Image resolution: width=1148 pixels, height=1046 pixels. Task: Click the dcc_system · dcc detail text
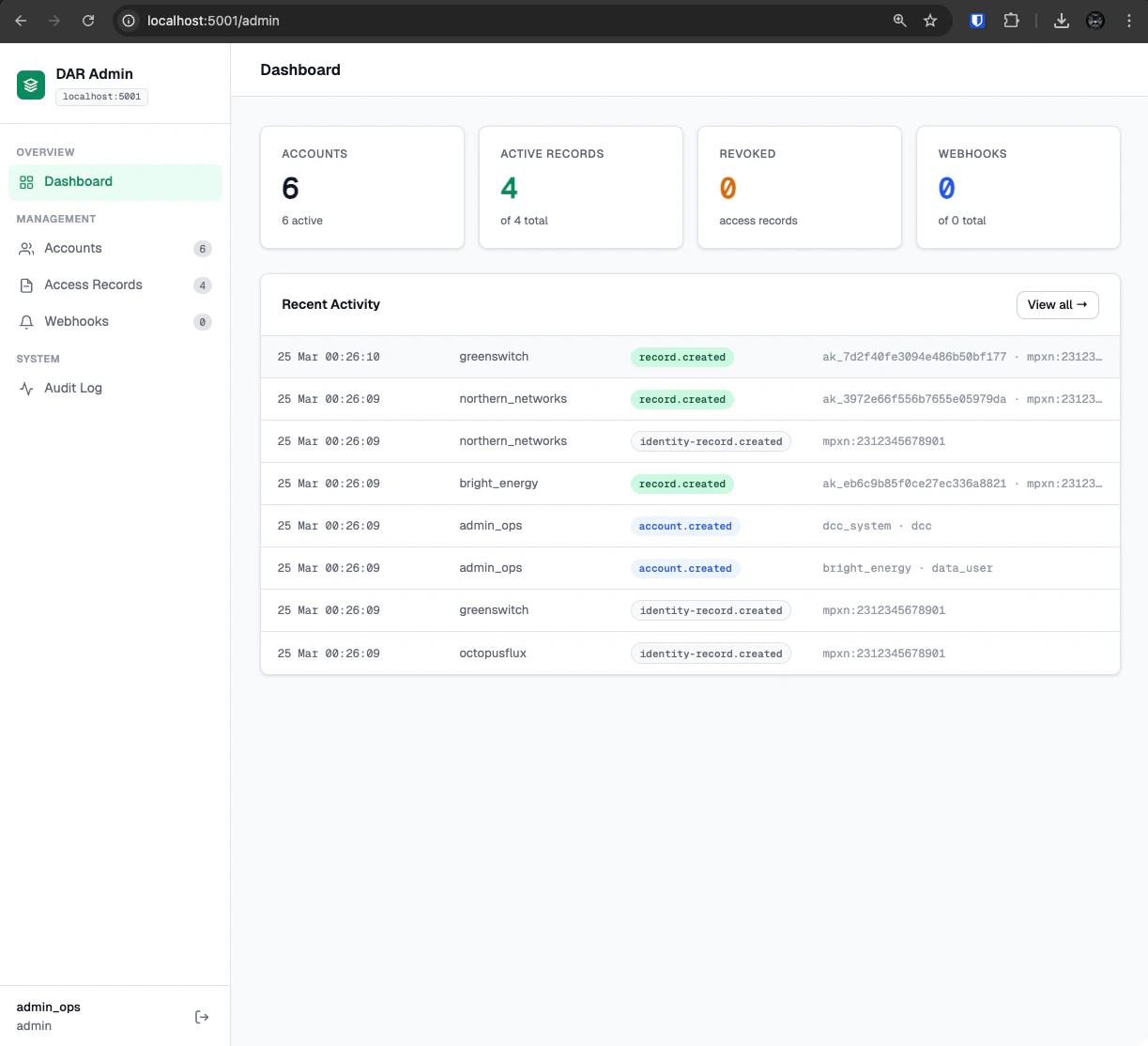tap(877, 526)
